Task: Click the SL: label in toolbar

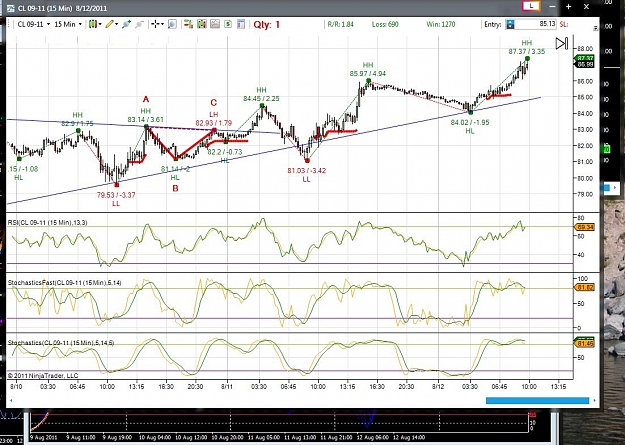Action: point(563,24)
